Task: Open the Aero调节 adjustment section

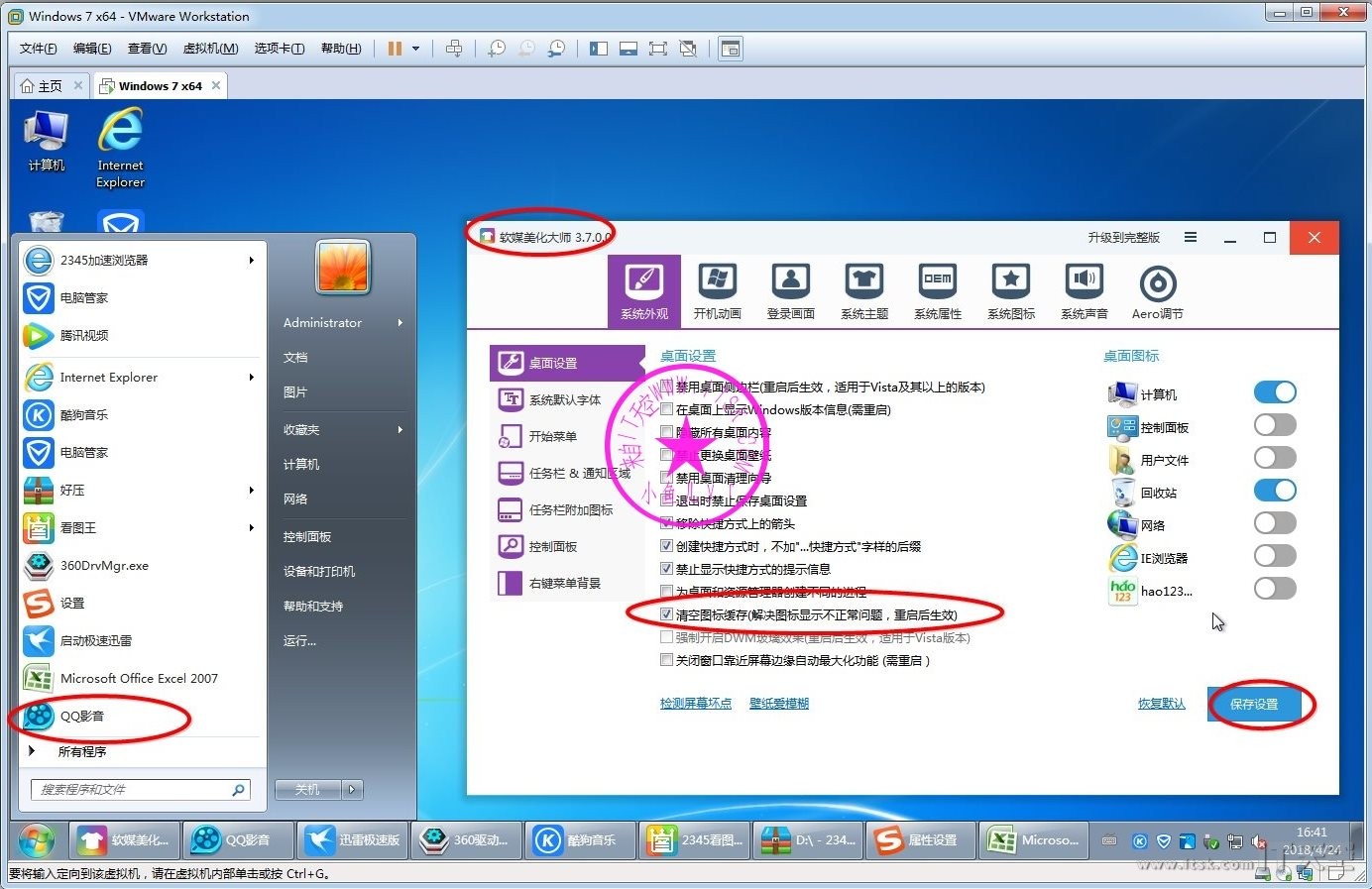Action: (1157, 290)
